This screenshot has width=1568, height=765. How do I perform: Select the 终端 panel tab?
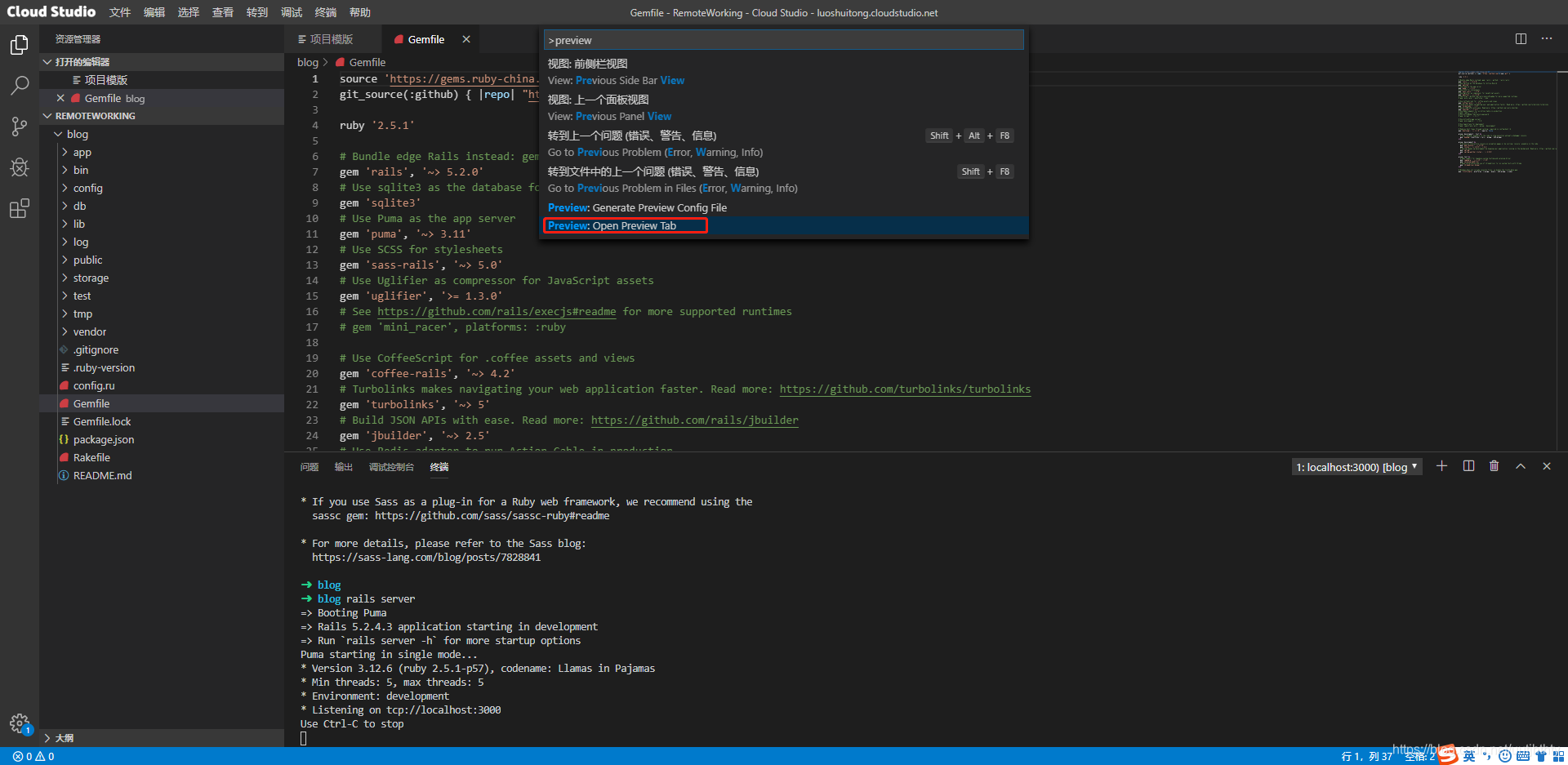(439, 467)
